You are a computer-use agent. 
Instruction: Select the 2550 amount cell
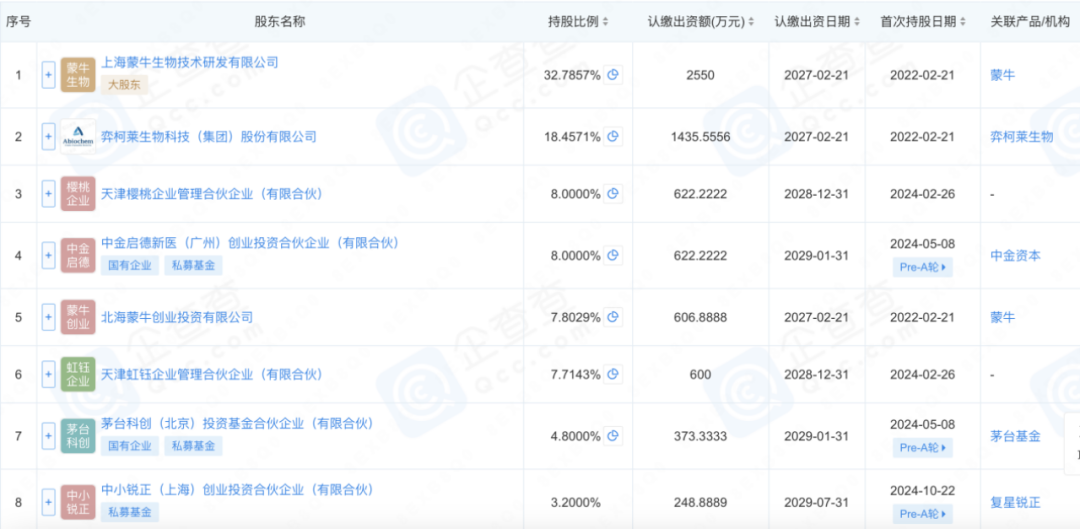pos(701,74)
